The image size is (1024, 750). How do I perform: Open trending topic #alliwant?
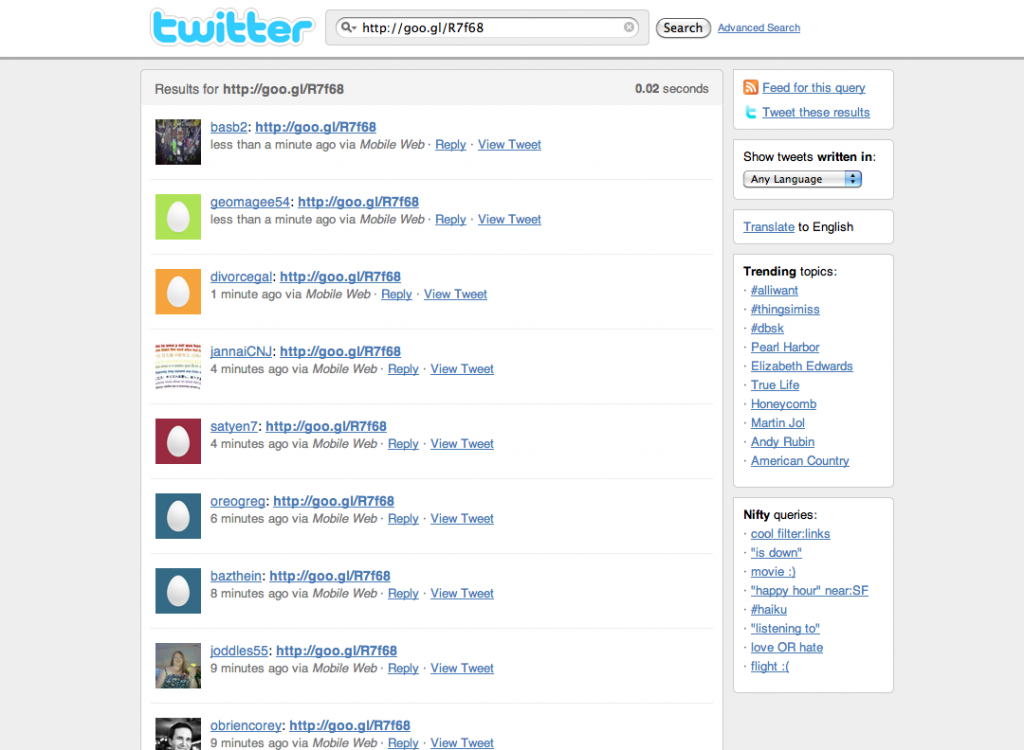pos(774,290)
